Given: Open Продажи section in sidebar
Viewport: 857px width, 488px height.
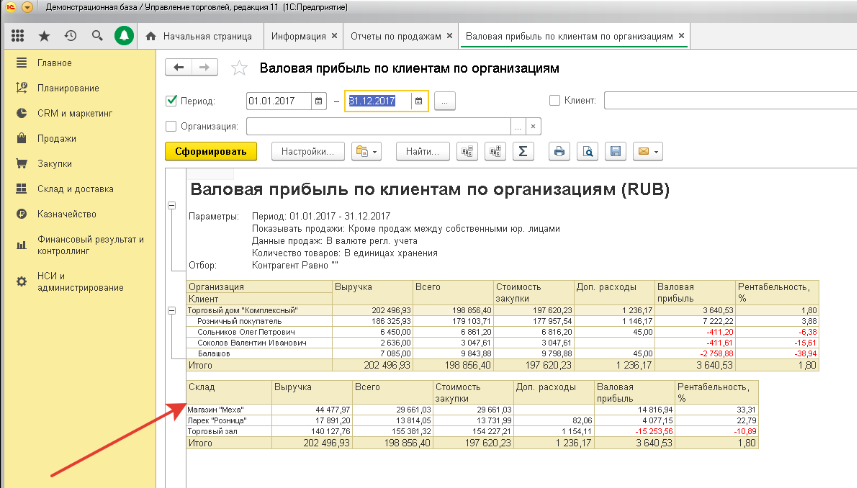Looking at the screenshot, I should coord(57,139).
